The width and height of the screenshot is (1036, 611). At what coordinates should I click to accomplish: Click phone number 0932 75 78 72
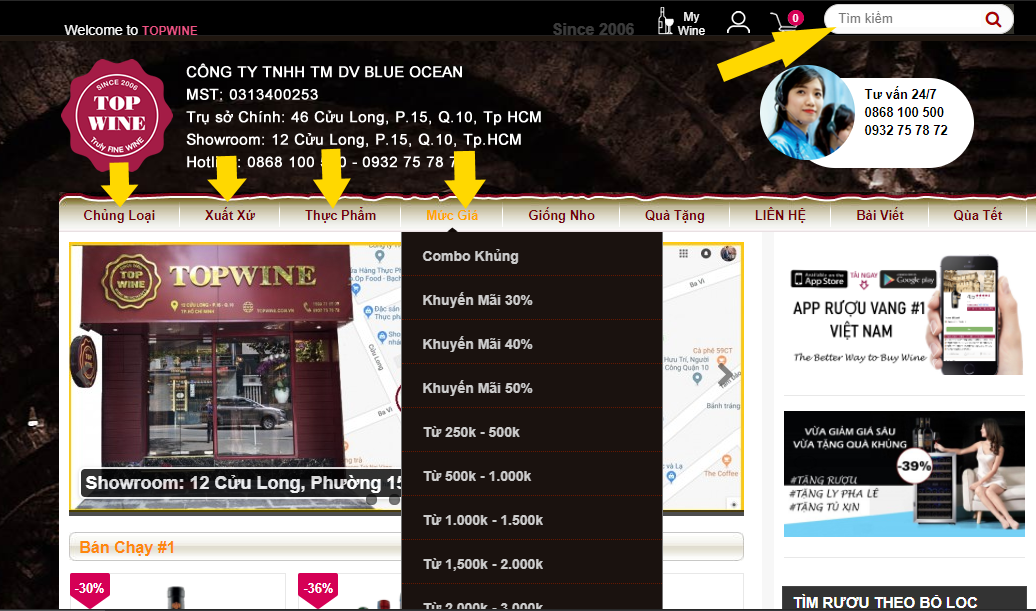pos(906,130)
